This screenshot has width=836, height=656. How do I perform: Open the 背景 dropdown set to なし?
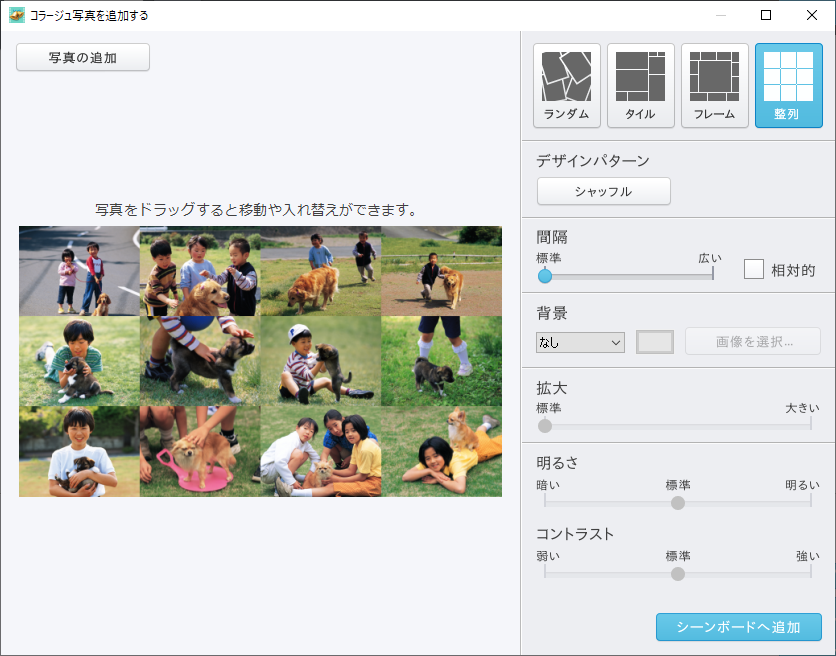pyautogui.click(x=580, y=342)
